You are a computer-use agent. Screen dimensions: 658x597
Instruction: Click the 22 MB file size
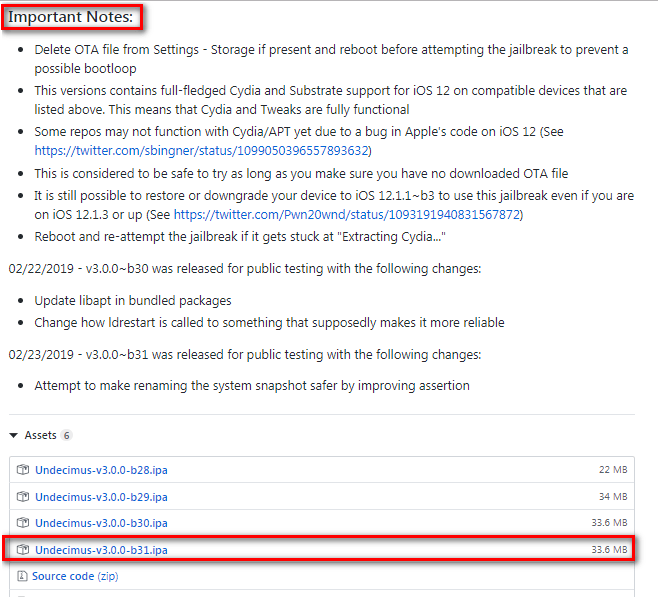[x=613, y=469]
